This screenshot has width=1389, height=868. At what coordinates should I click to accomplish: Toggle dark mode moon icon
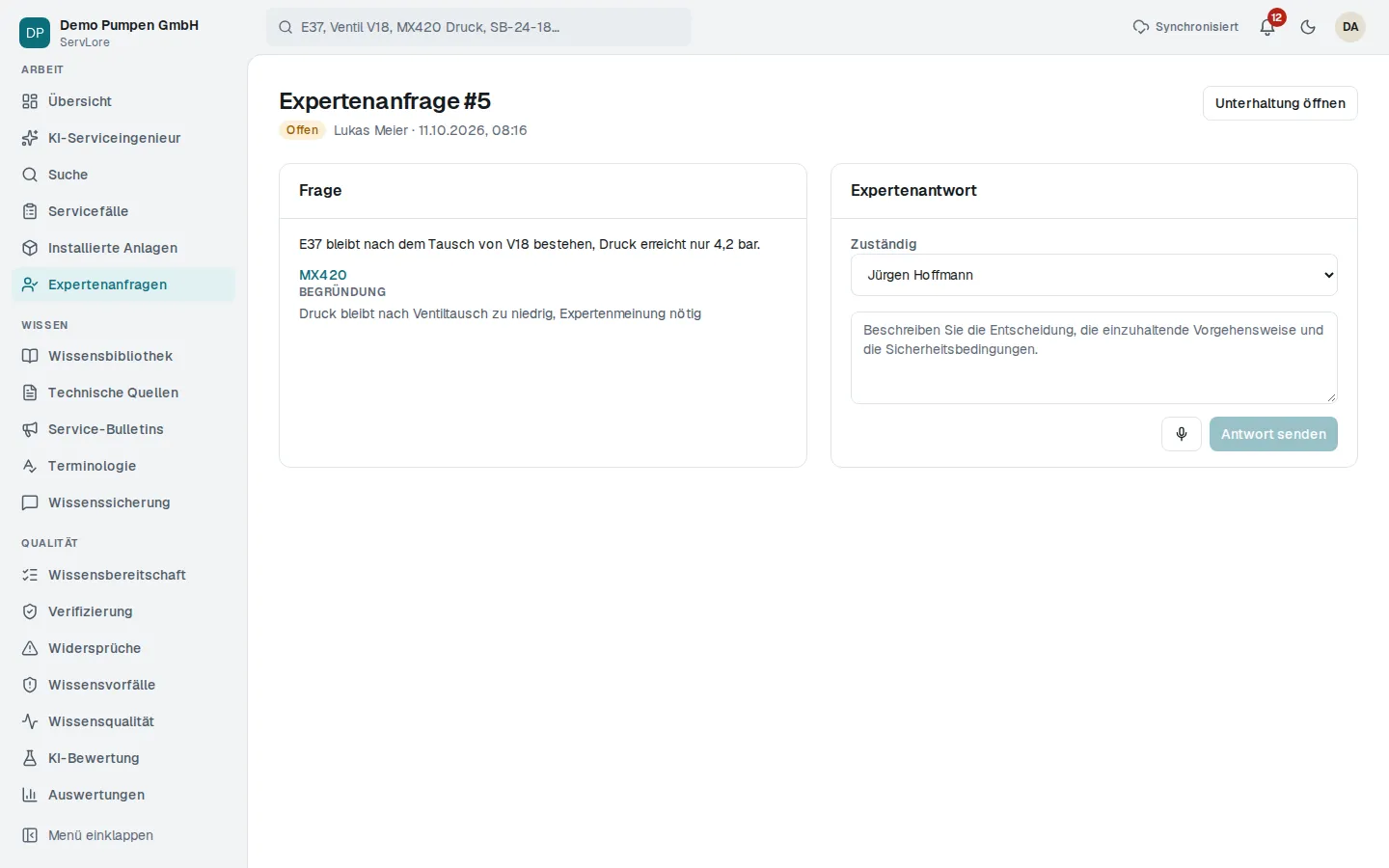(x=1308, y=27)
